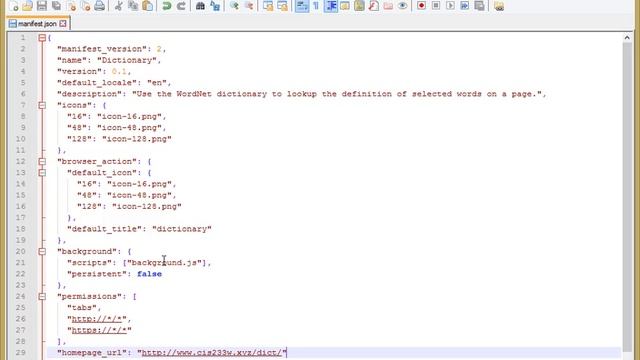640x360 pixels.
Task: Click the last plugin icon on the toolbar
Action: coord(499,6)
